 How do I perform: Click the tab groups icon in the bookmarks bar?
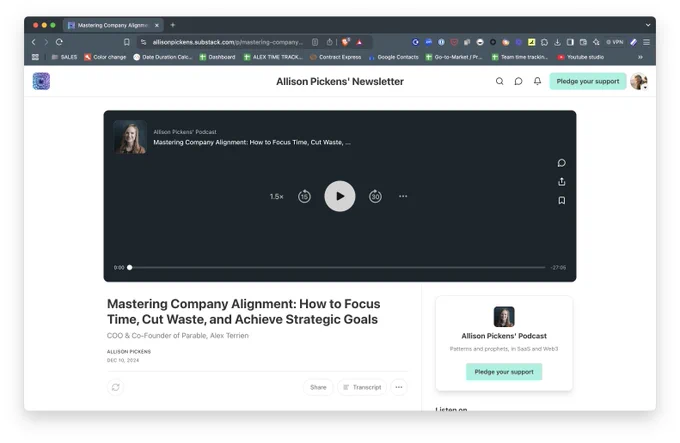tap(35, 57)
